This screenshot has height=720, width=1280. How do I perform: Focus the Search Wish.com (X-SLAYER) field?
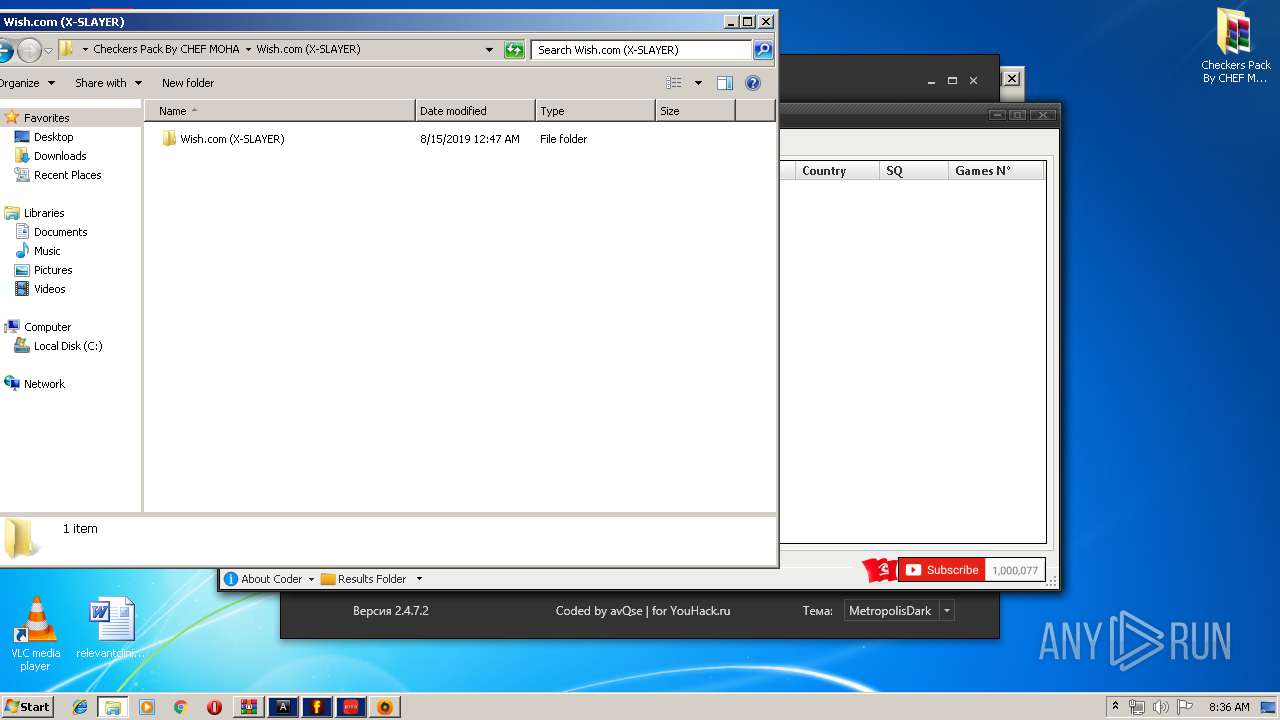[641, 49]
